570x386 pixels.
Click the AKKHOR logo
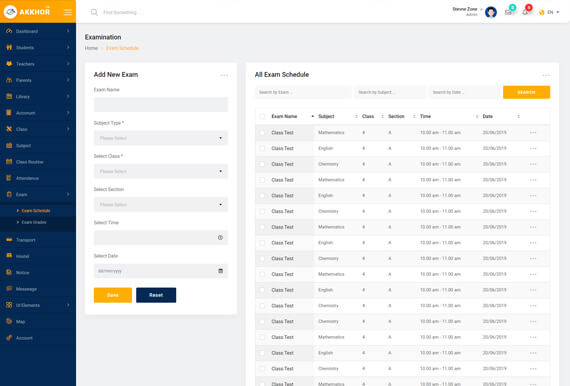tap(27, 12)
